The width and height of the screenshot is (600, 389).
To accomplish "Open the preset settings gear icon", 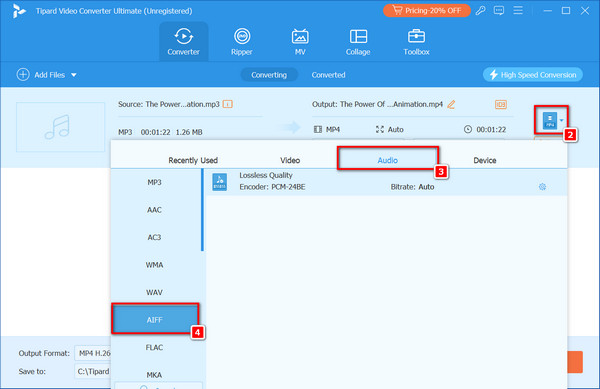I will tap(543, 187).
